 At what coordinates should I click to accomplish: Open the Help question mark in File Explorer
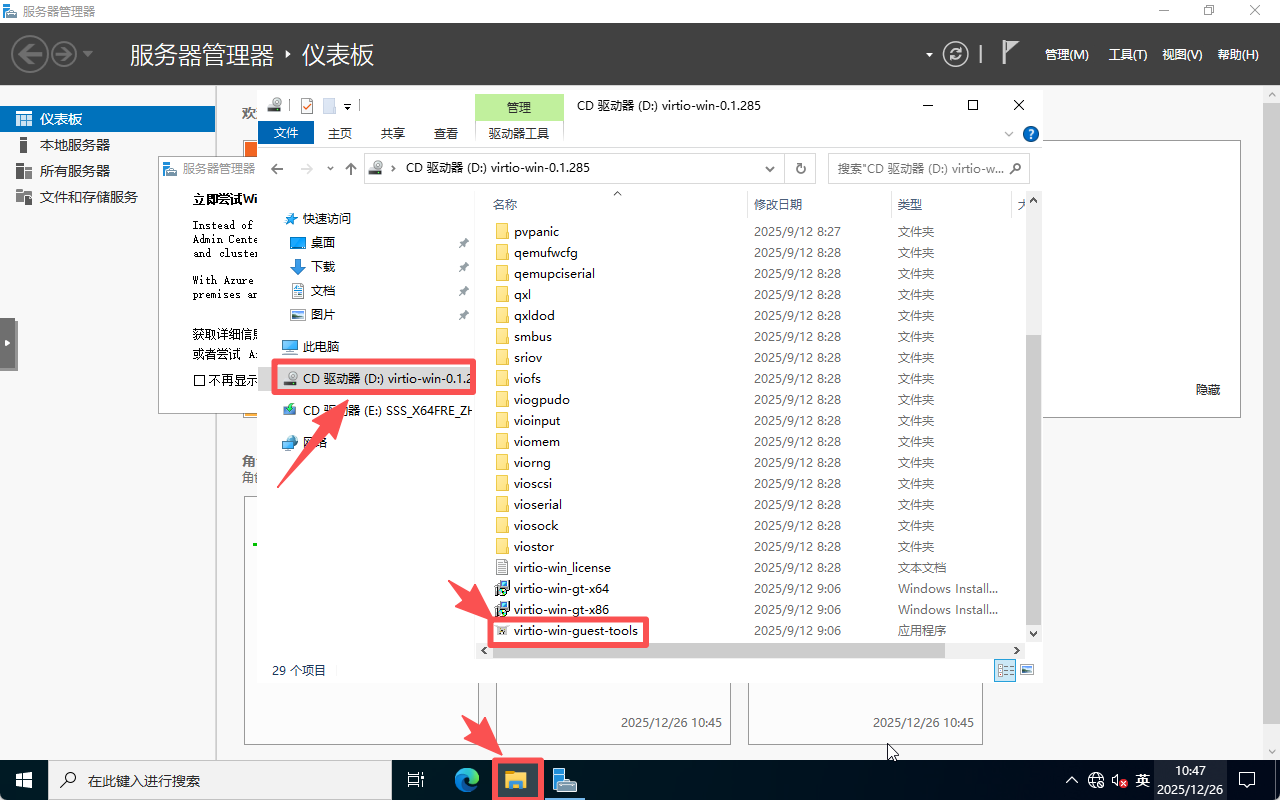point(1031,133)
